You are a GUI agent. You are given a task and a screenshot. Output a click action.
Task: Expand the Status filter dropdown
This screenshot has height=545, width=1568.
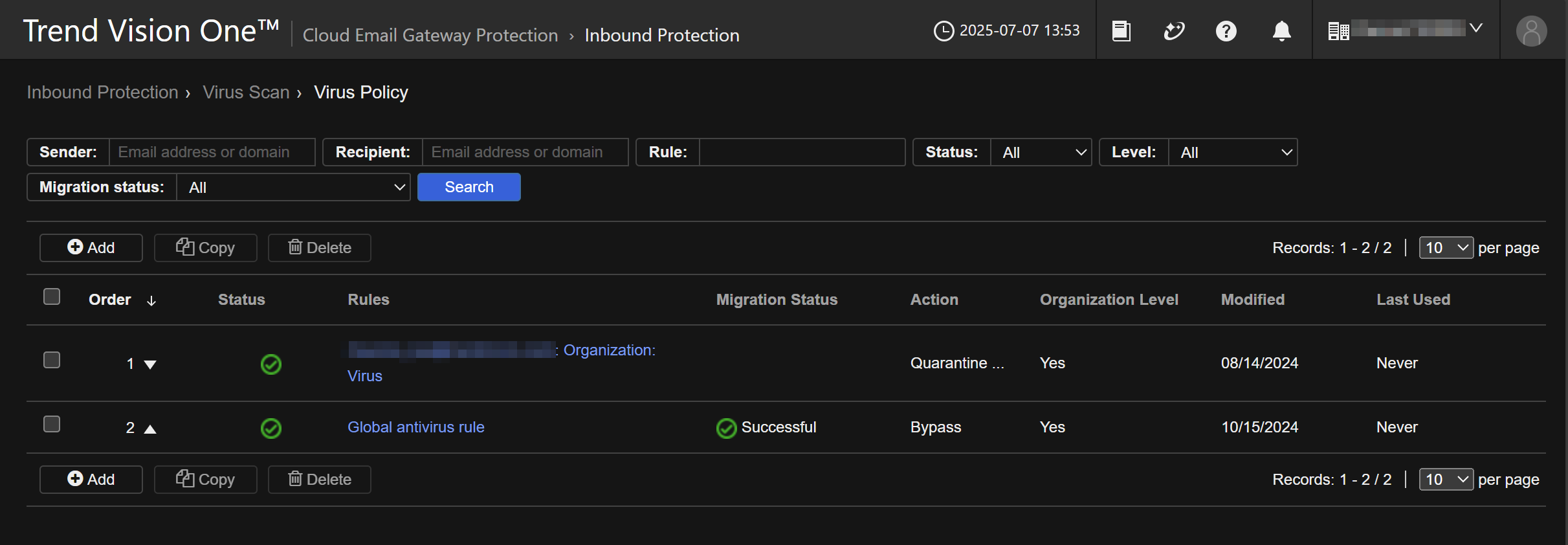click(x=1041, y=153)
